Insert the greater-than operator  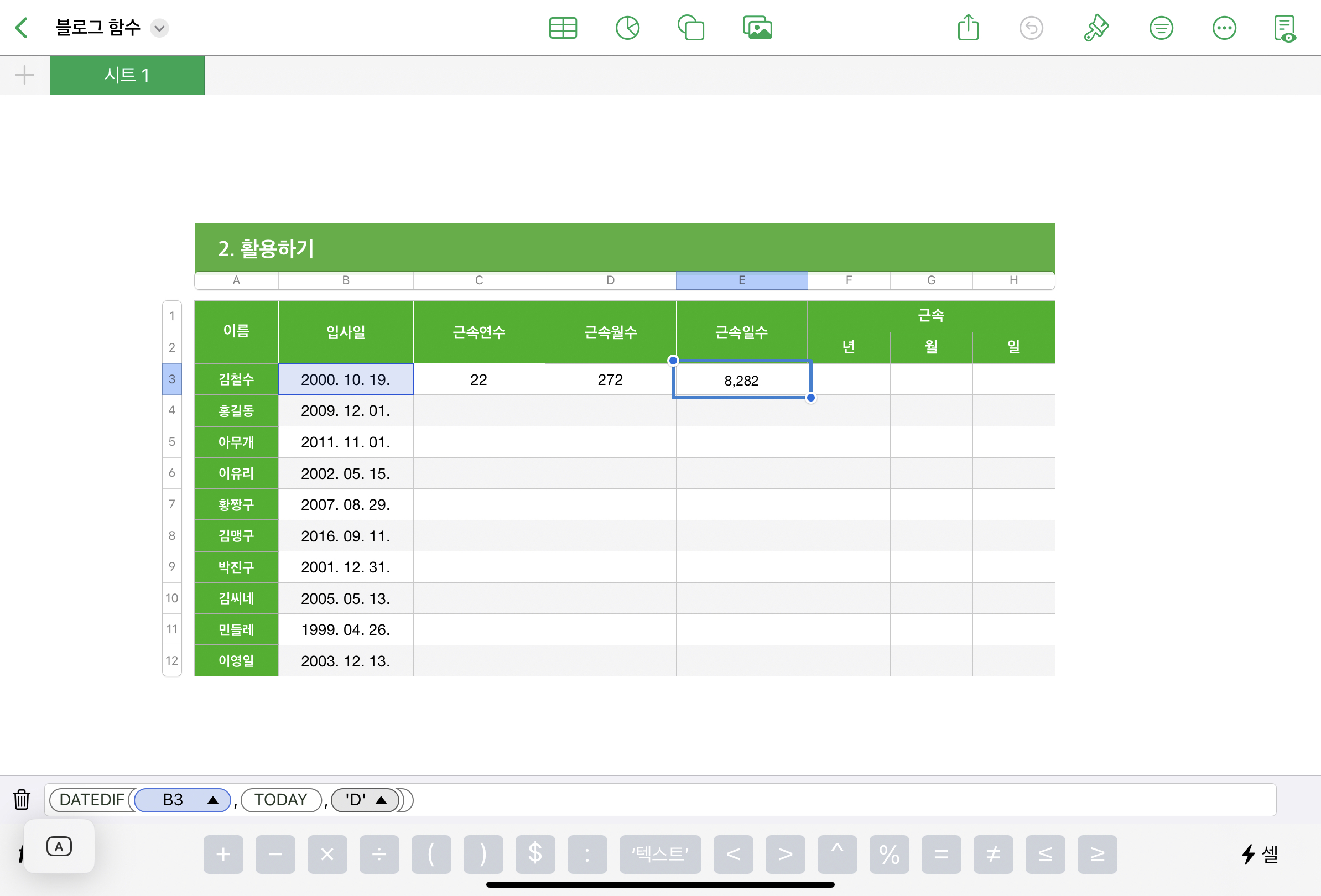click(x=785, y=854)
